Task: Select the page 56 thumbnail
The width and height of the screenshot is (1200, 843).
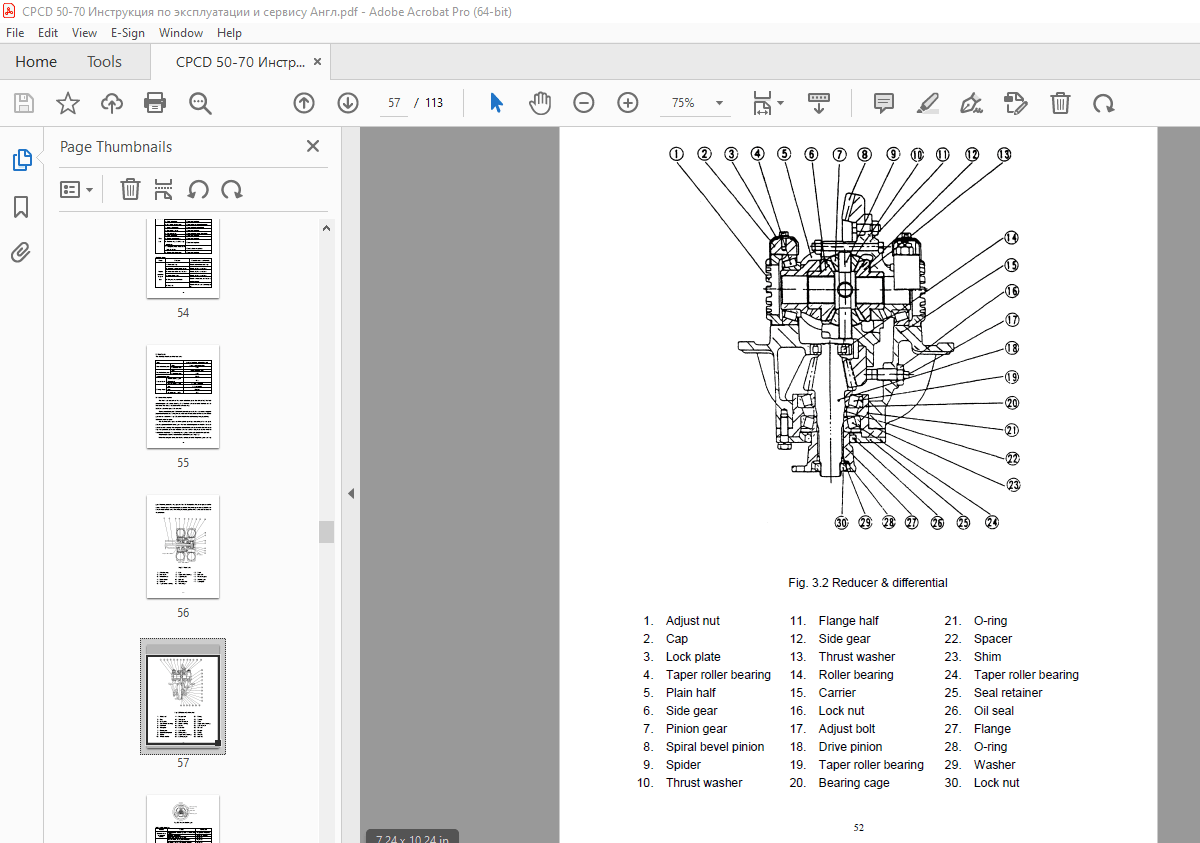Action: 182,546
